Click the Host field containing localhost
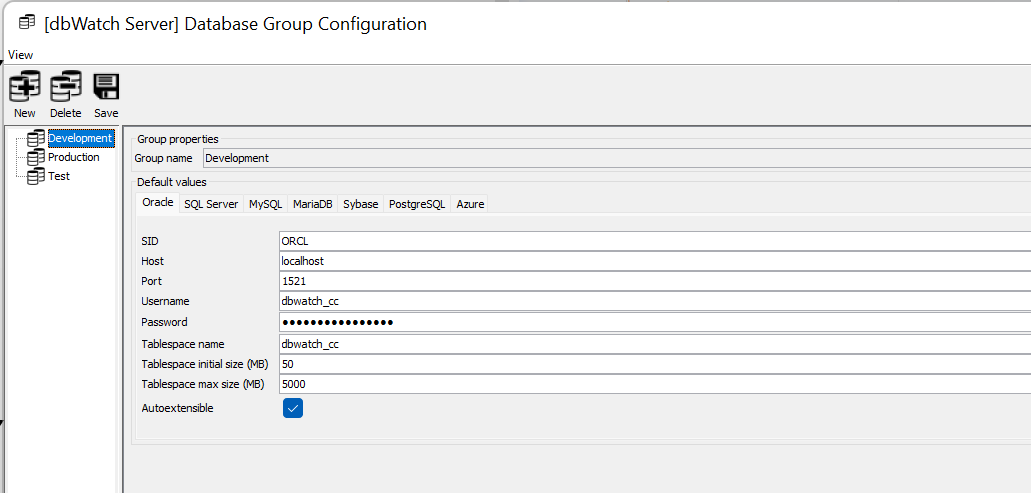Viewport: 1031px width, 493px height. point(655,261)
